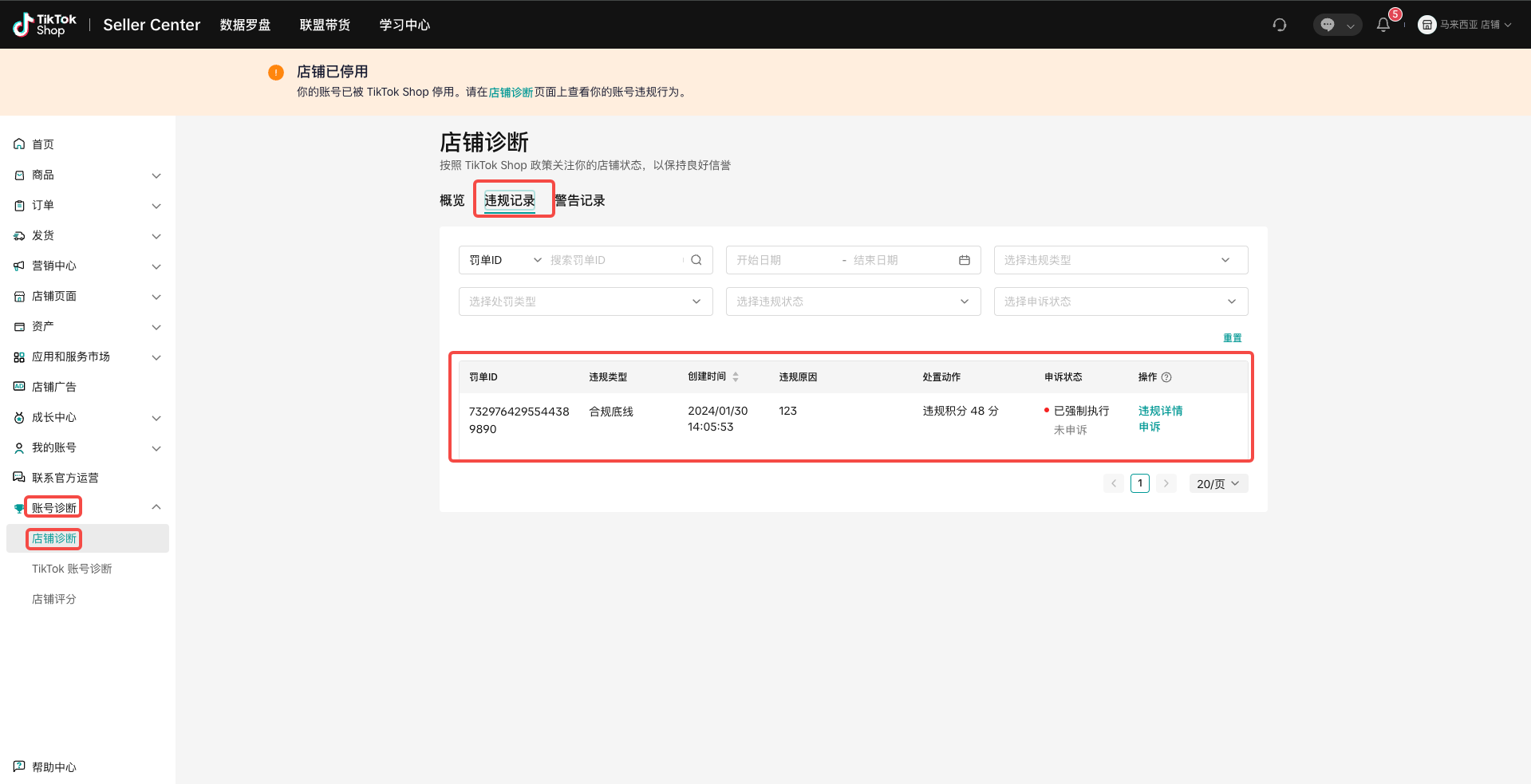The height and width of the screenshot is (784, 1531).
Task: Change the 20/页 page size selector
Action: tap(1217, 484)
